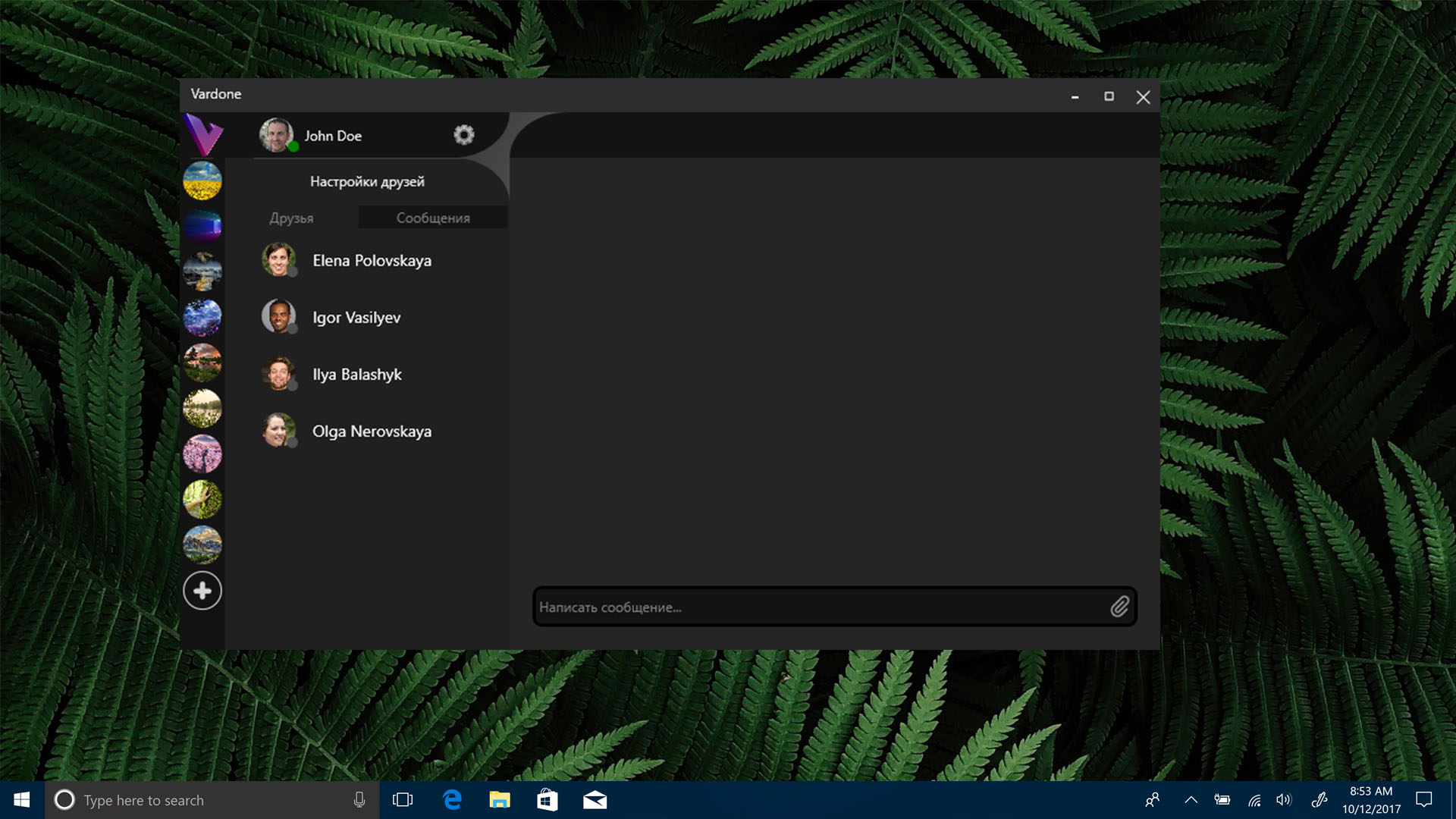Open Windows Ink Workspace pen icon
1456x819 pixels.
[1319, 800]
